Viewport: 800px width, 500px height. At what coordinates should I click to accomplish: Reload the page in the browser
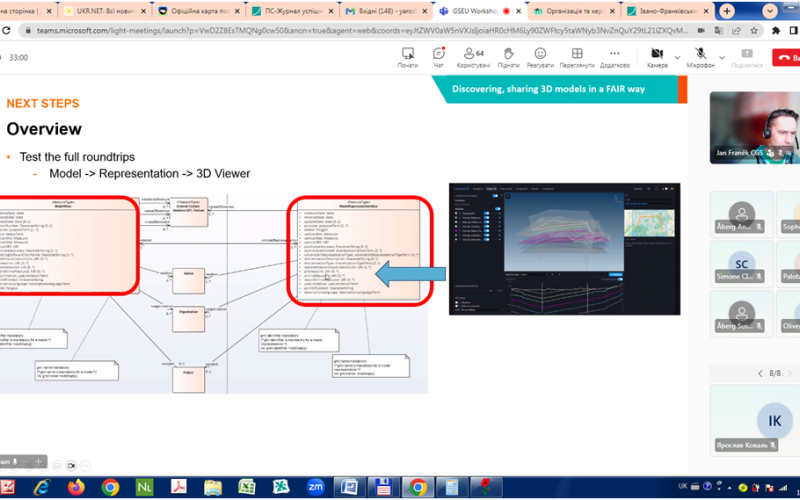(6, 31)
